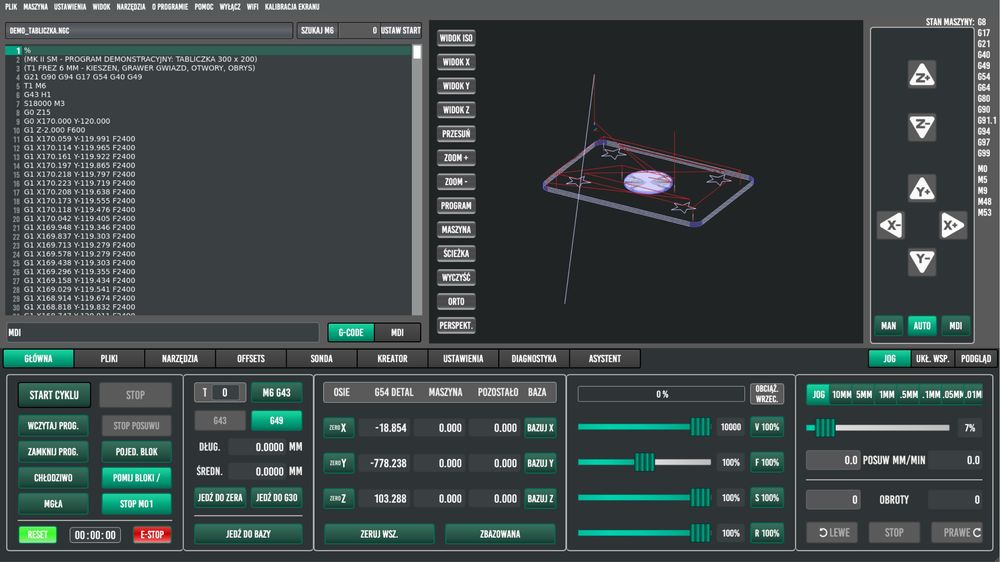Image resolution: width=1000 pixels, height=562 pixels.
Task: Click BAZUJ X button
Action: point(540,427)
